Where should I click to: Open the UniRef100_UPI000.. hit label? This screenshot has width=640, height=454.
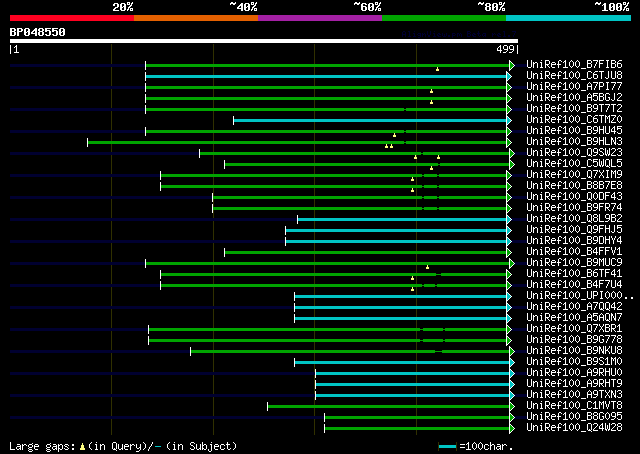click(580, 295)
